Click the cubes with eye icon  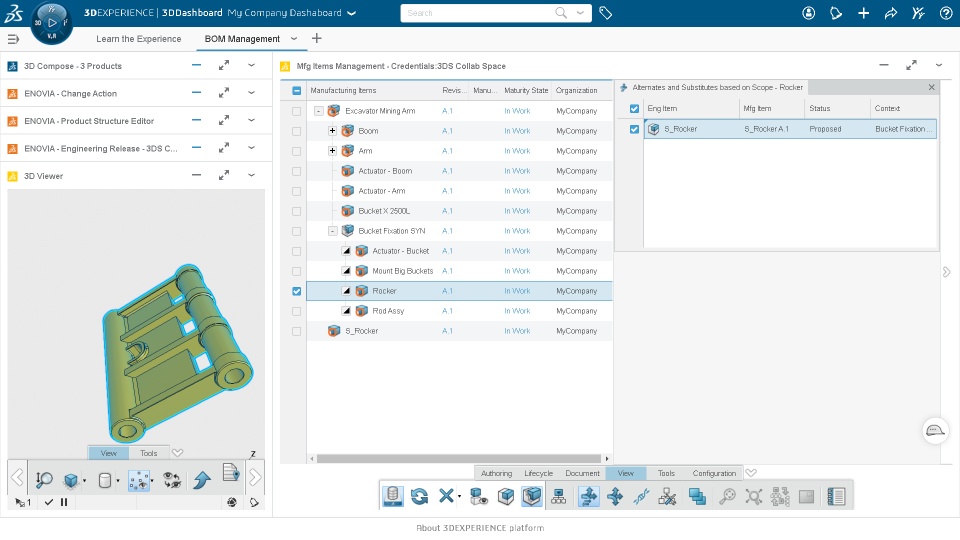[479, 497]
